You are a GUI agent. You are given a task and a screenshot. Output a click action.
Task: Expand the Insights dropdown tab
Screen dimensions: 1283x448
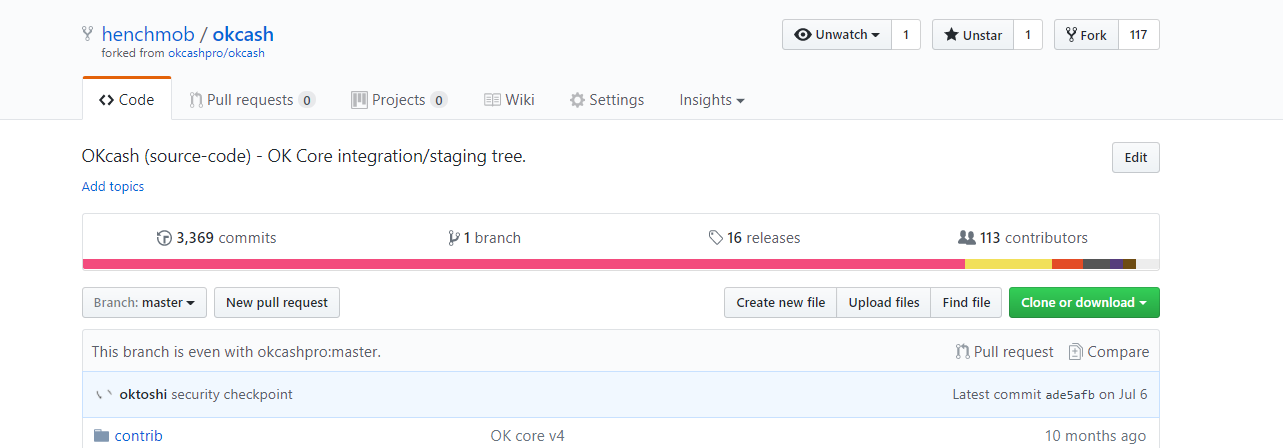712,100
